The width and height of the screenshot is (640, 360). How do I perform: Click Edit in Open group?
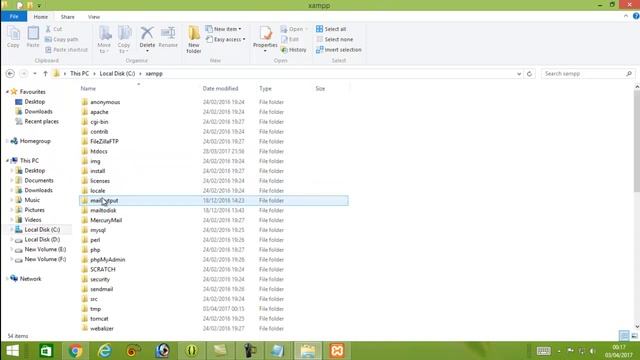point(290,39)
